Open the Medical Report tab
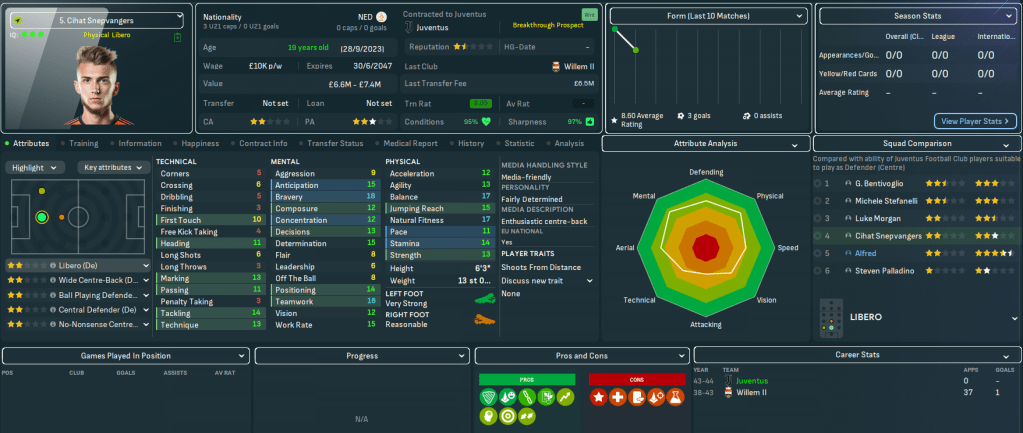The image size is (1023, 433). 409,143
